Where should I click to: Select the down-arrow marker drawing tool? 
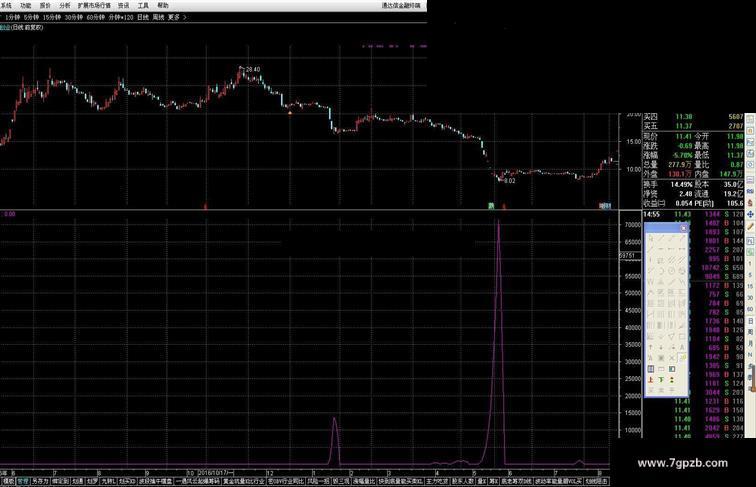click(x=661, y=347)
